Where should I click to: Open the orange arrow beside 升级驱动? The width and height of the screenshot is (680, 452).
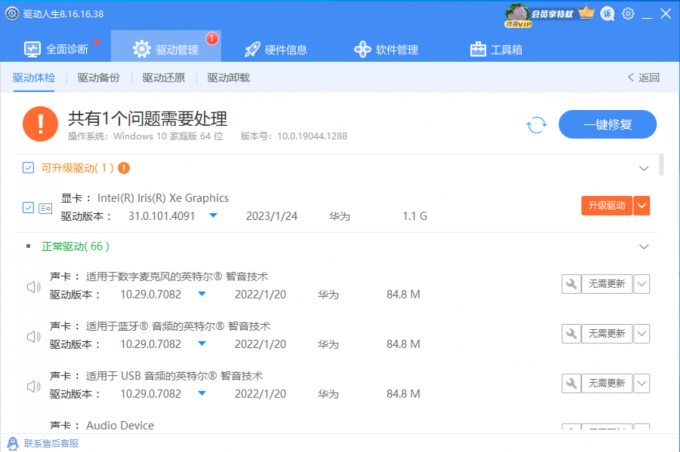(x=642, y=206)
